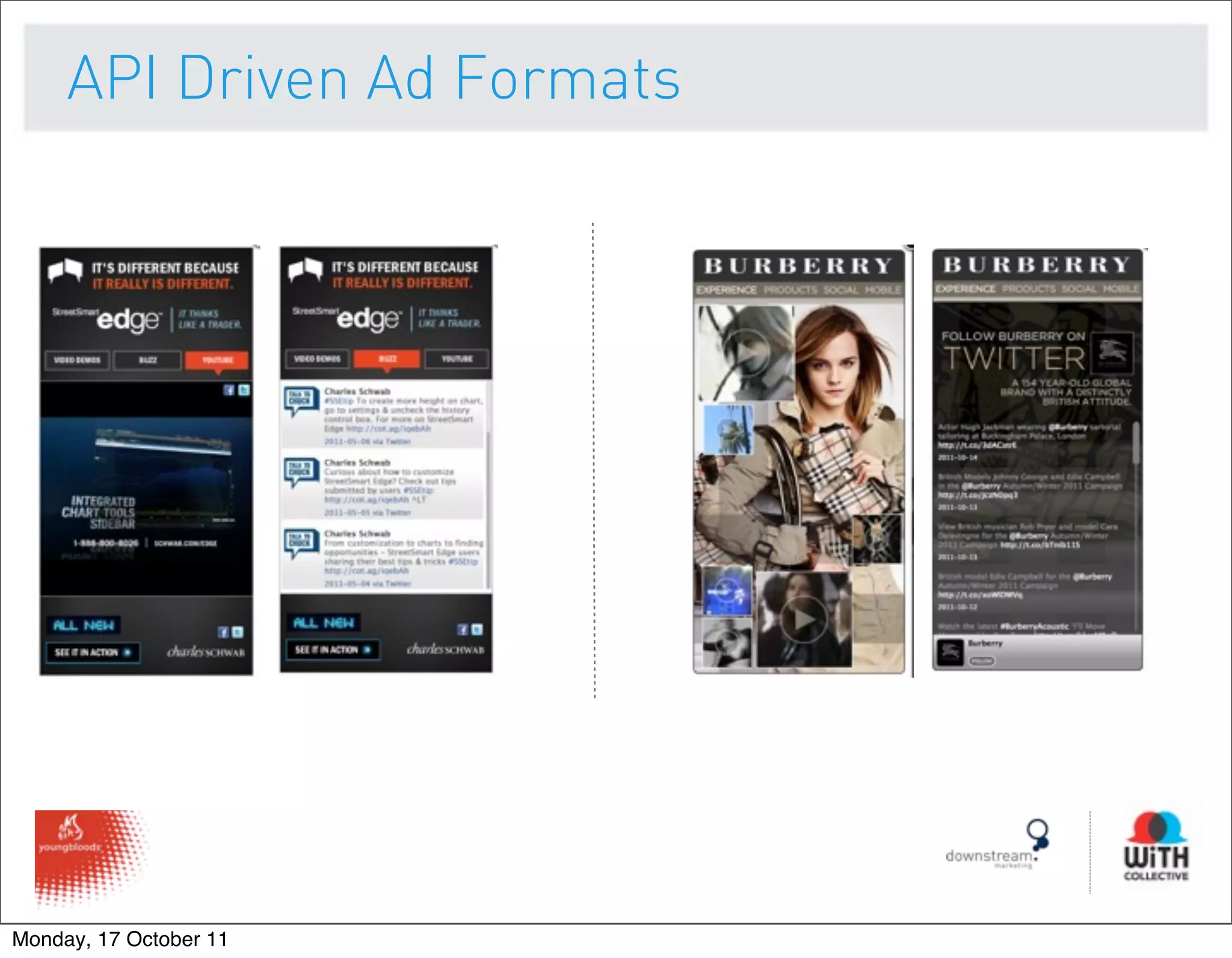Click the Burberry knight crest beside TWITTER heading
The width and height of the screenshot is (1232, 958).
tap(1112, 352)
